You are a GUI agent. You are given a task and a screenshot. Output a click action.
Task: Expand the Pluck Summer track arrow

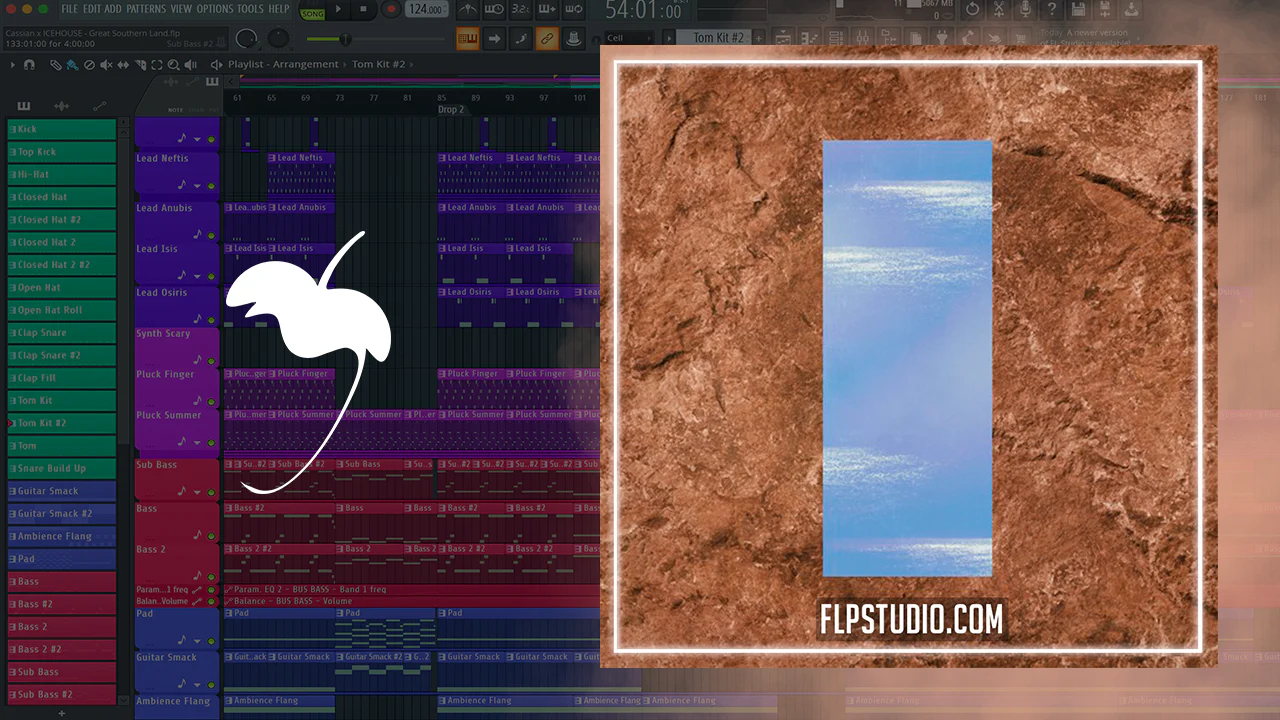coord(198,441)
